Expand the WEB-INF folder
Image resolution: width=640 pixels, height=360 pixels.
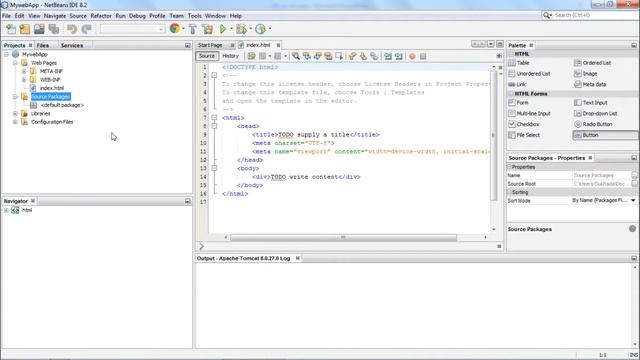click(24, 80)
